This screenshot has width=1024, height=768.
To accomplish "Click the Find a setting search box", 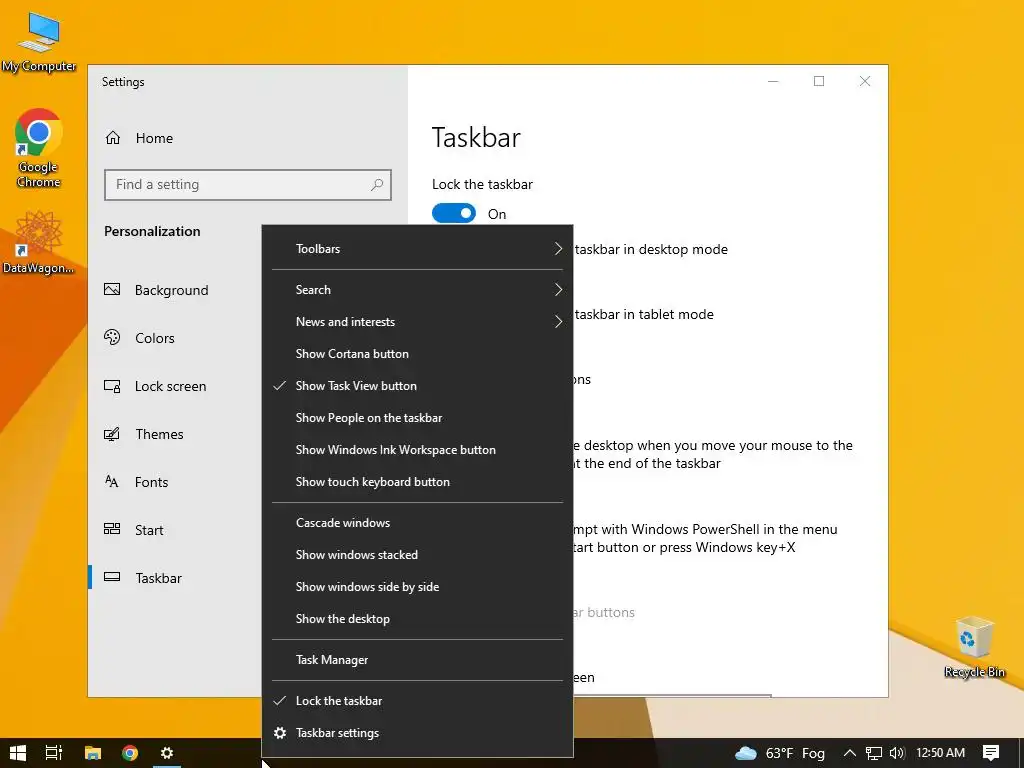I will click(x=248, y=185).
